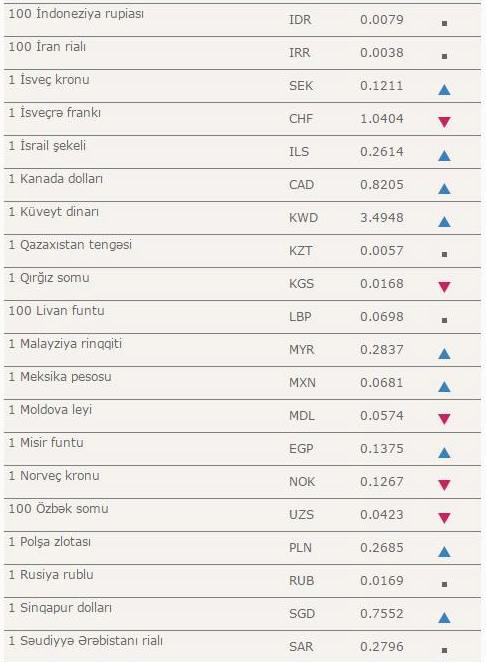The image size is (486, 662).
Task: Click the unchanged square marker for KZT
Action: tap(444, 255)
